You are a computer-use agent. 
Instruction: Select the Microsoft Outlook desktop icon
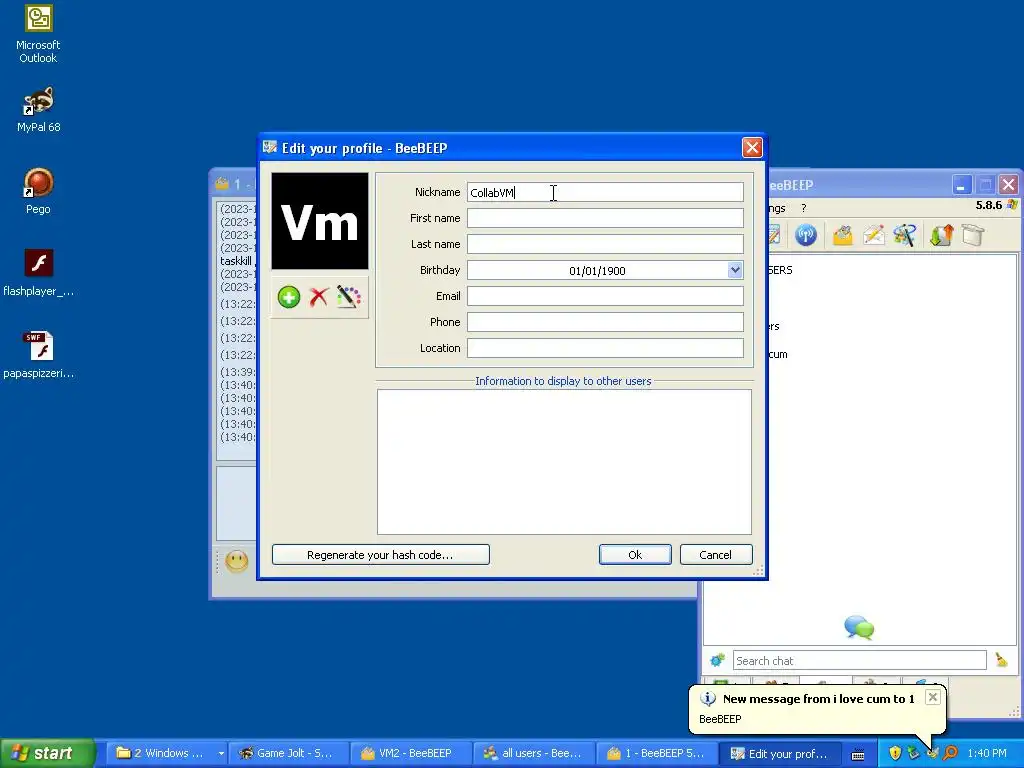point(38,34)
